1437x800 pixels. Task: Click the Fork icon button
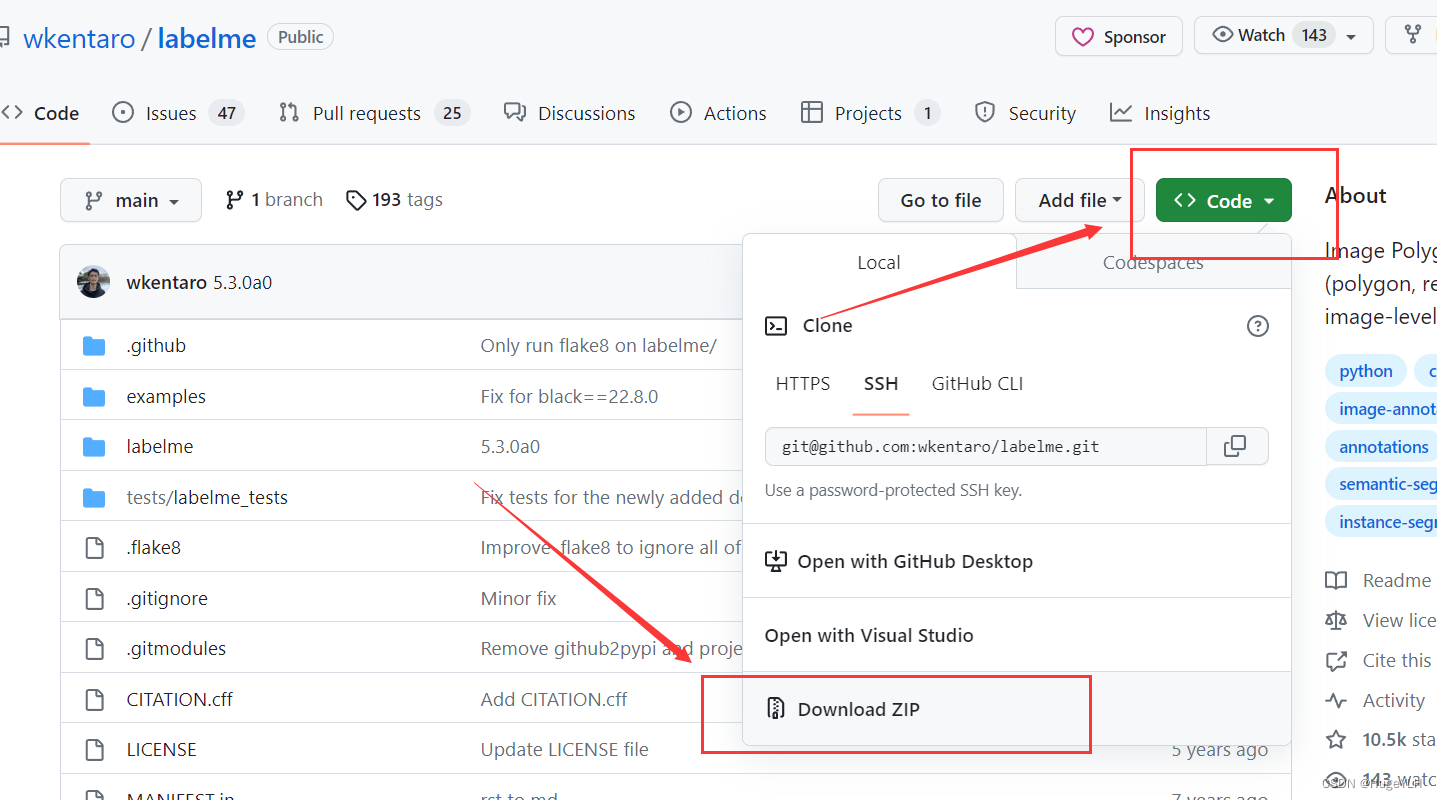tap(1412, 35)
